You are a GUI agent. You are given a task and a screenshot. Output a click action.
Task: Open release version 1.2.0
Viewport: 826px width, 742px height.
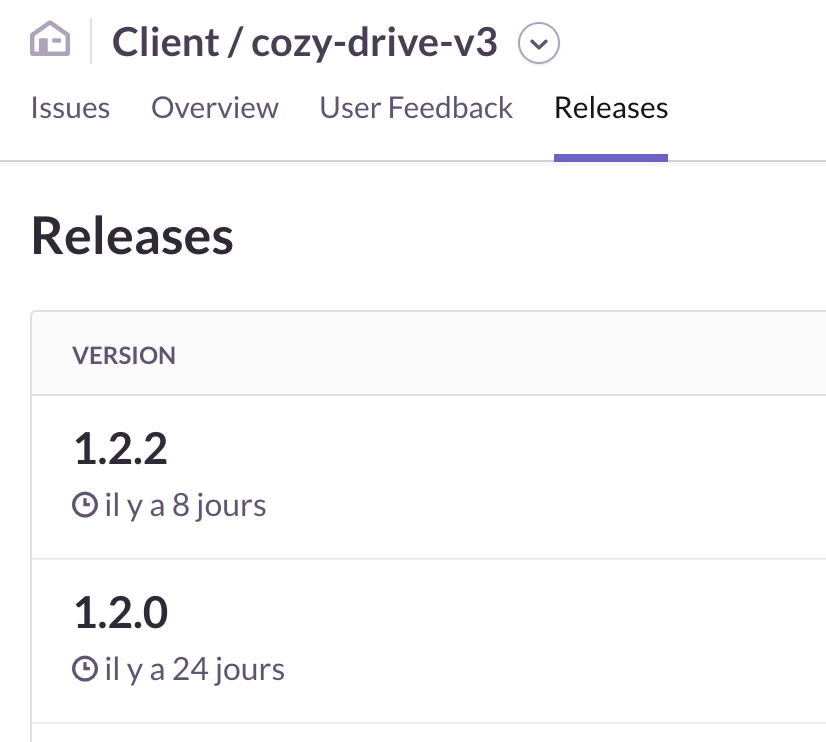(x=121, y=612)
